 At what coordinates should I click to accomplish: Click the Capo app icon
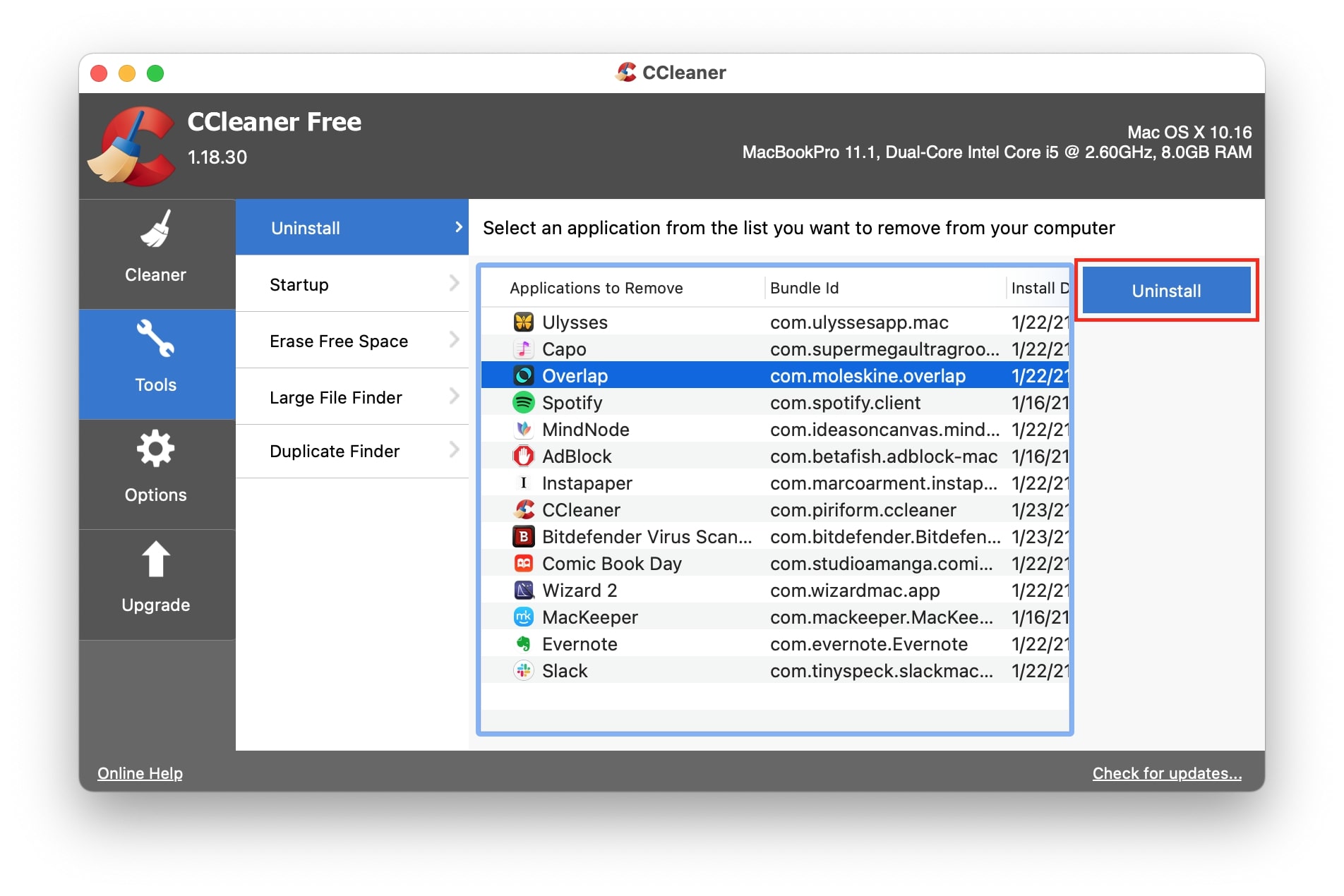click(523, 349)
